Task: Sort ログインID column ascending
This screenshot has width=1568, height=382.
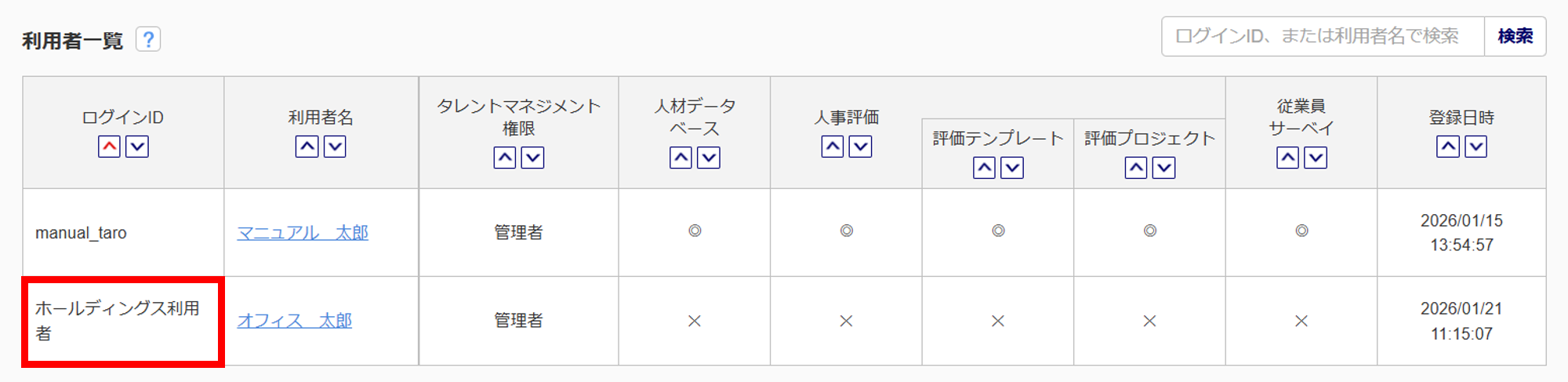Action: [109, 147]
